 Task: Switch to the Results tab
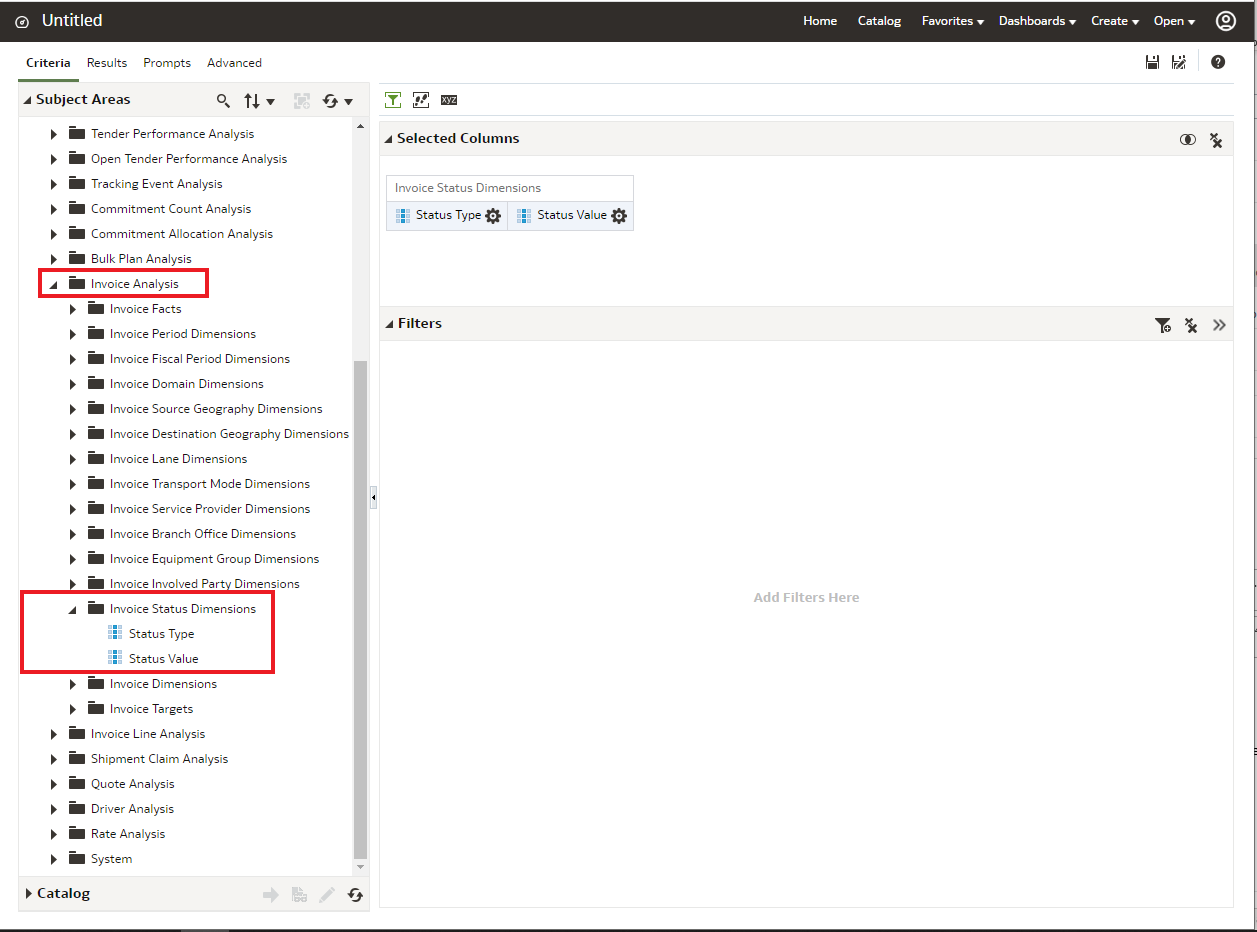click(x=107, y=63)
